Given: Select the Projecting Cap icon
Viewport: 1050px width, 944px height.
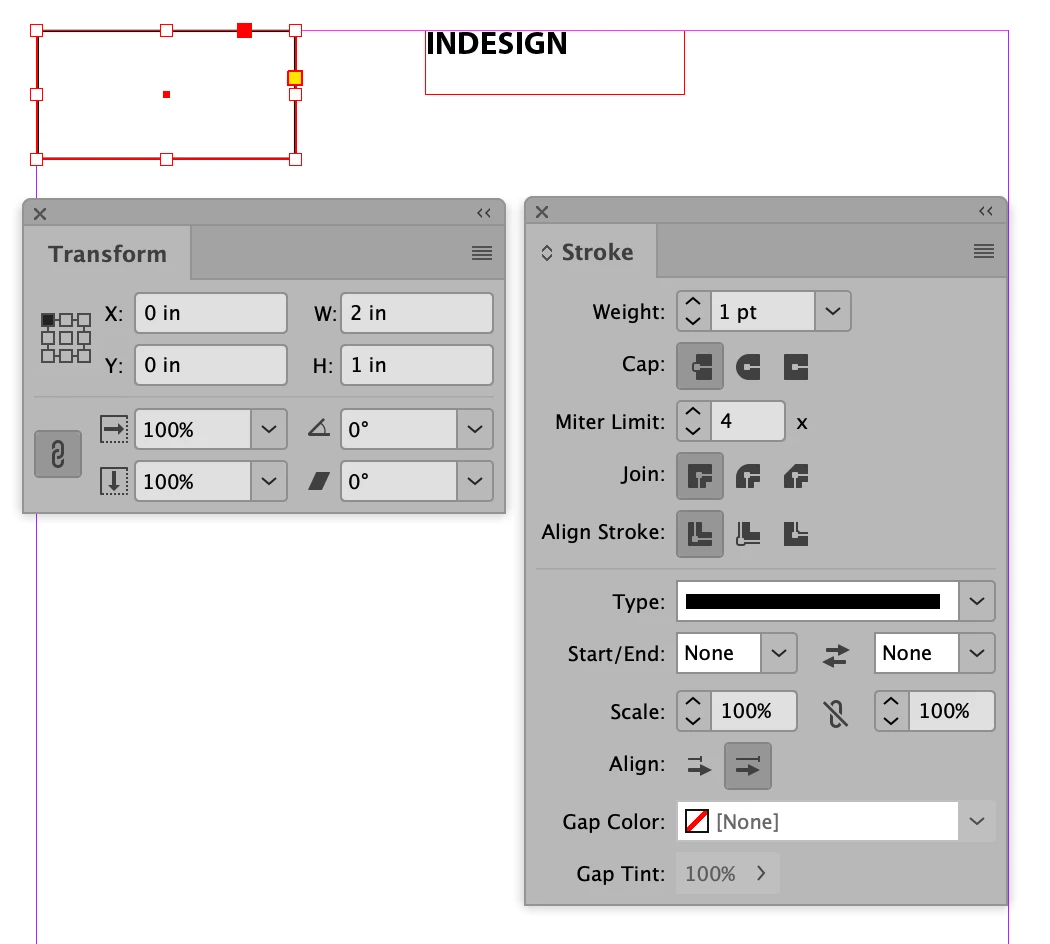Looking at the screenshot, I should pyautogui.click(x=796, y=366).
